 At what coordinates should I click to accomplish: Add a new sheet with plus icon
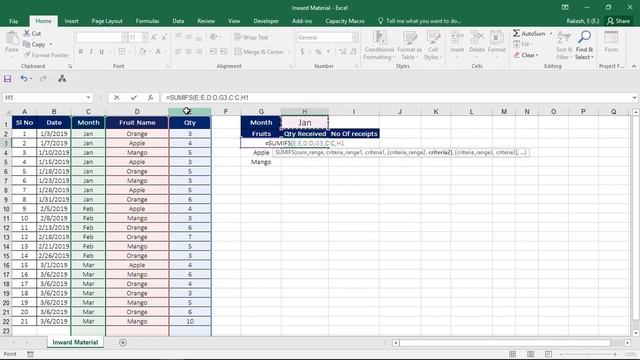tap(123, 342)
